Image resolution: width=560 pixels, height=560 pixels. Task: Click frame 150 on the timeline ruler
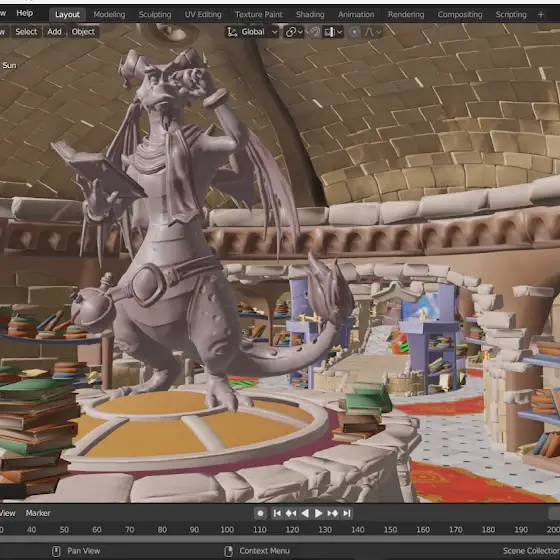390,530
